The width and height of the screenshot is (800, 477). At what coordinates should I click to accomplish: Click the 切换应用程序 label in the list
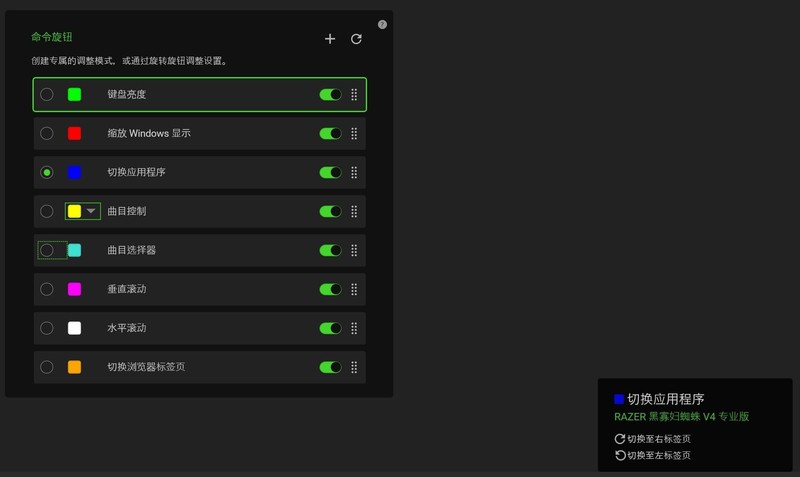(x=136, y=172)
